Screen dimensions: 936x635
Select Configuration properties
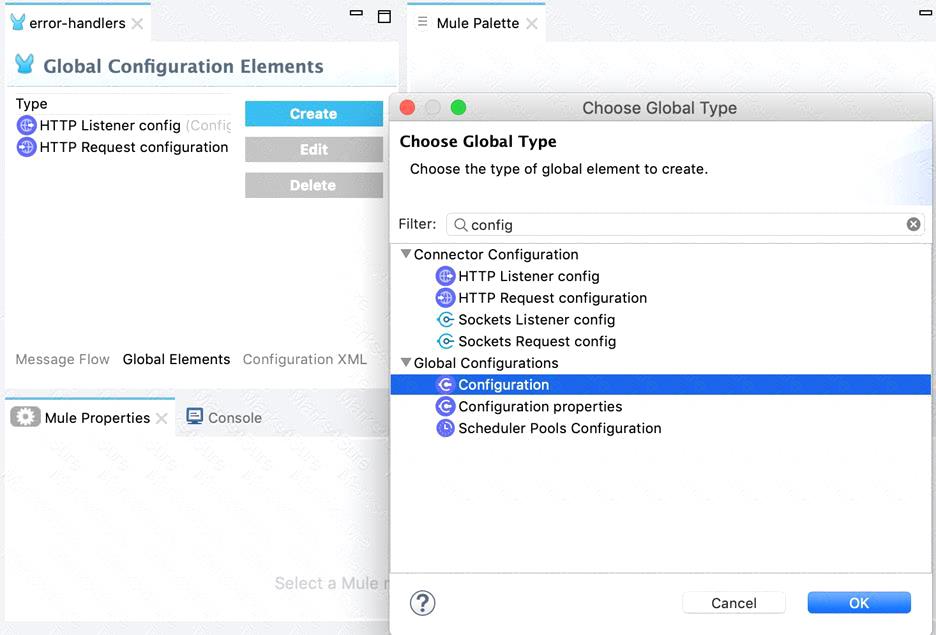(x=540, y=406)
